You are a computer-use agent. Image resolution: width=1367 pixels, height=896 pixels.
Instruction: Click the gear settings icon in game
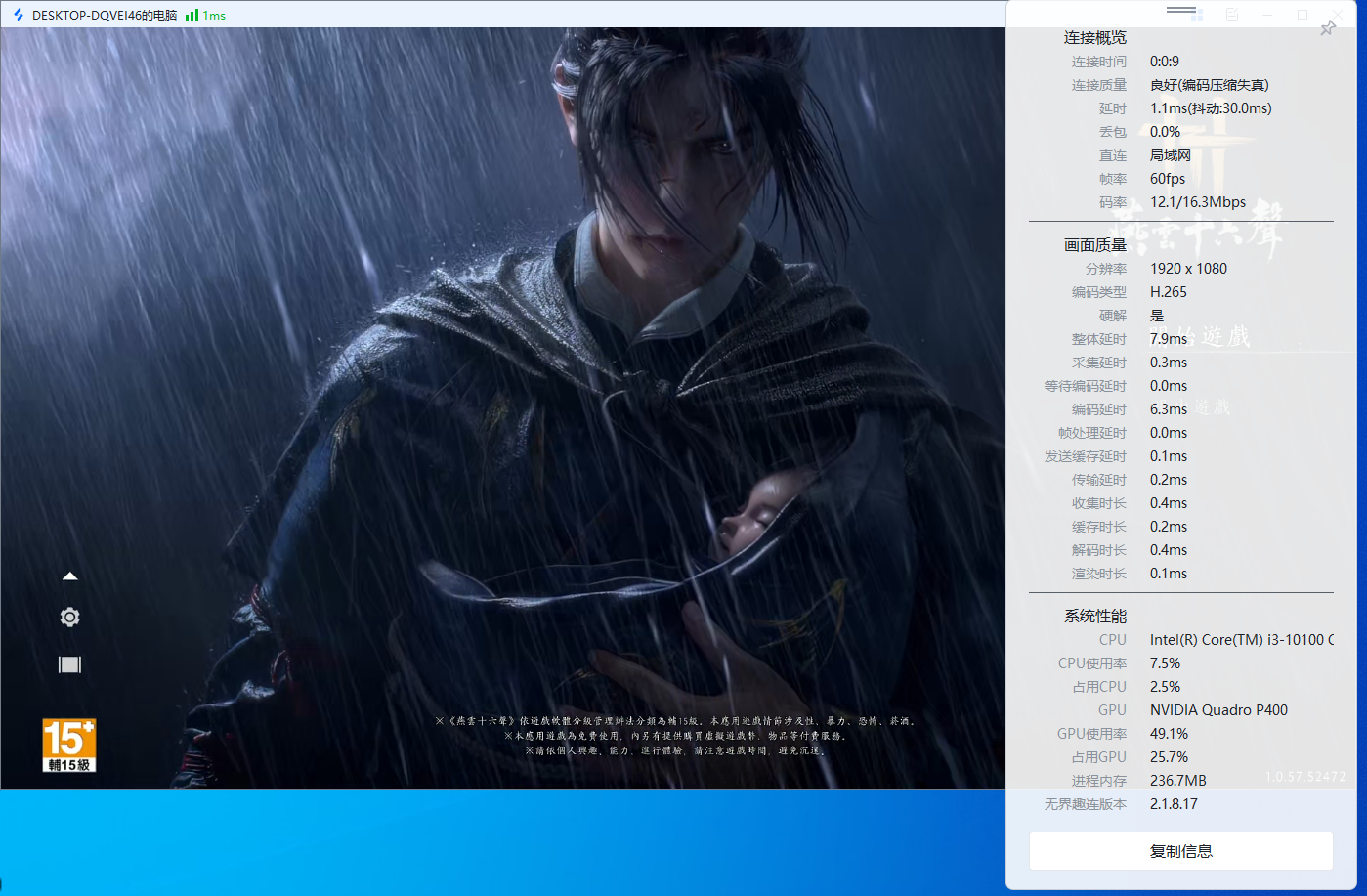(69, 618)
